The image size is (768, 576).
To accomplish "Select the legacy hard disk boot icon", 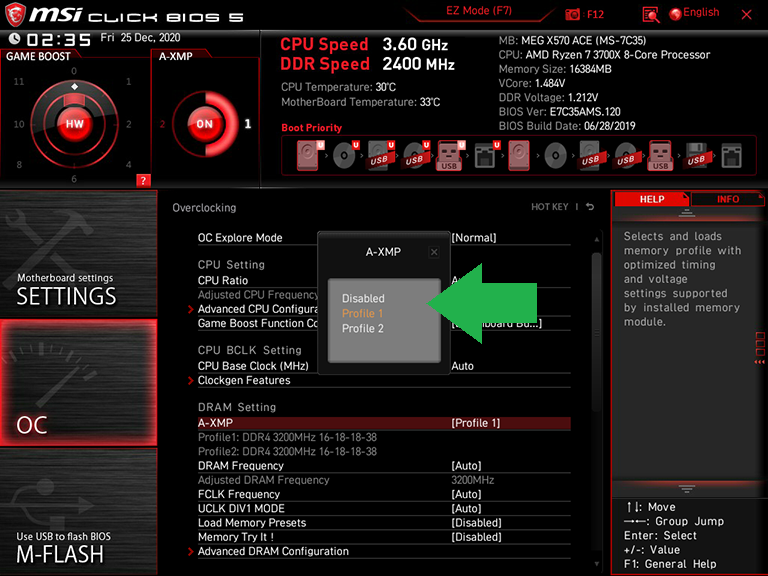I will tap(519, 155).
